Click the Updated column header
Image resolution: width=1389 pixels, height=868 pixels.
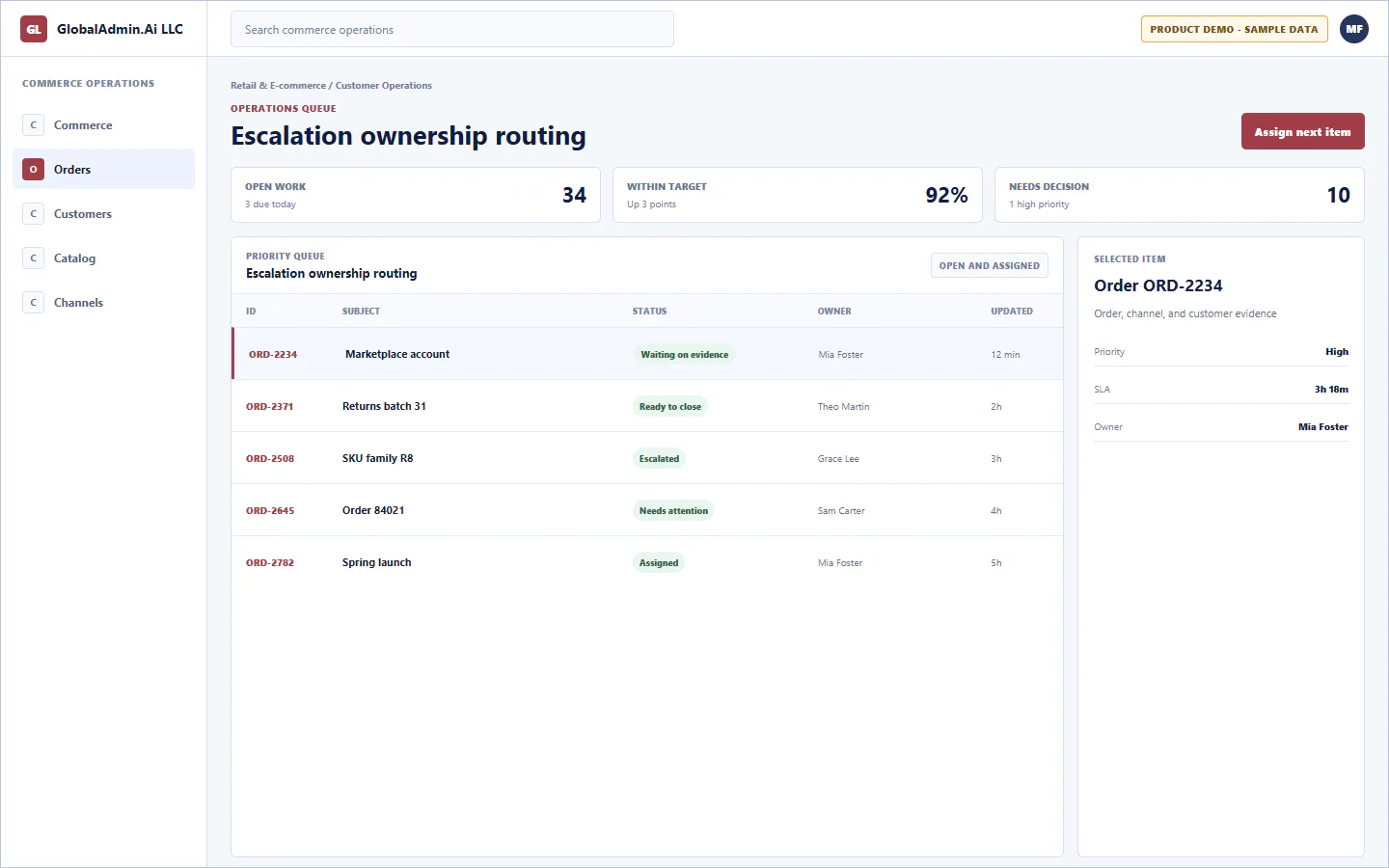tap(1012, 312)
